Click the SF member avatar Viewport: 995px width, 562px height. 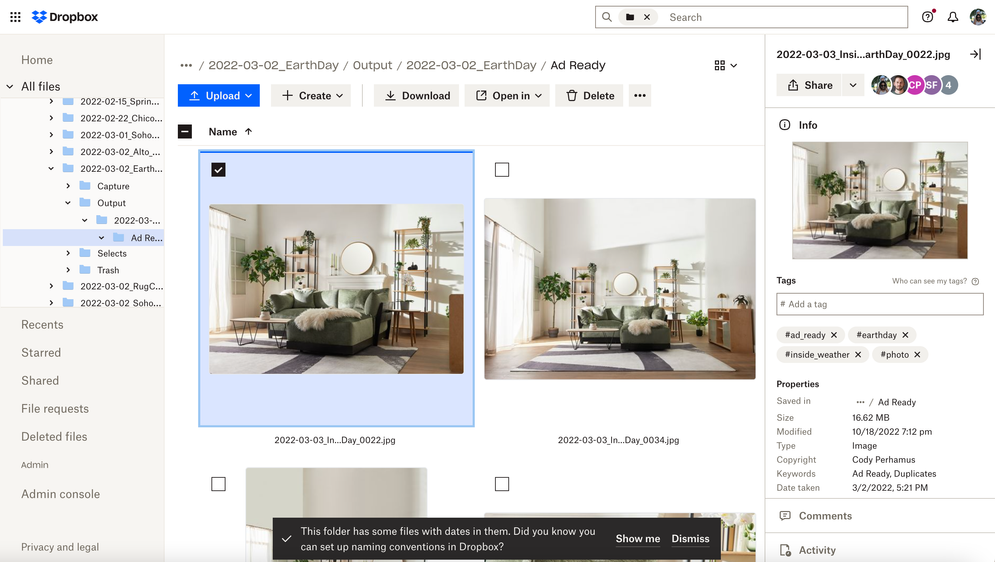[x=932, y=85]
